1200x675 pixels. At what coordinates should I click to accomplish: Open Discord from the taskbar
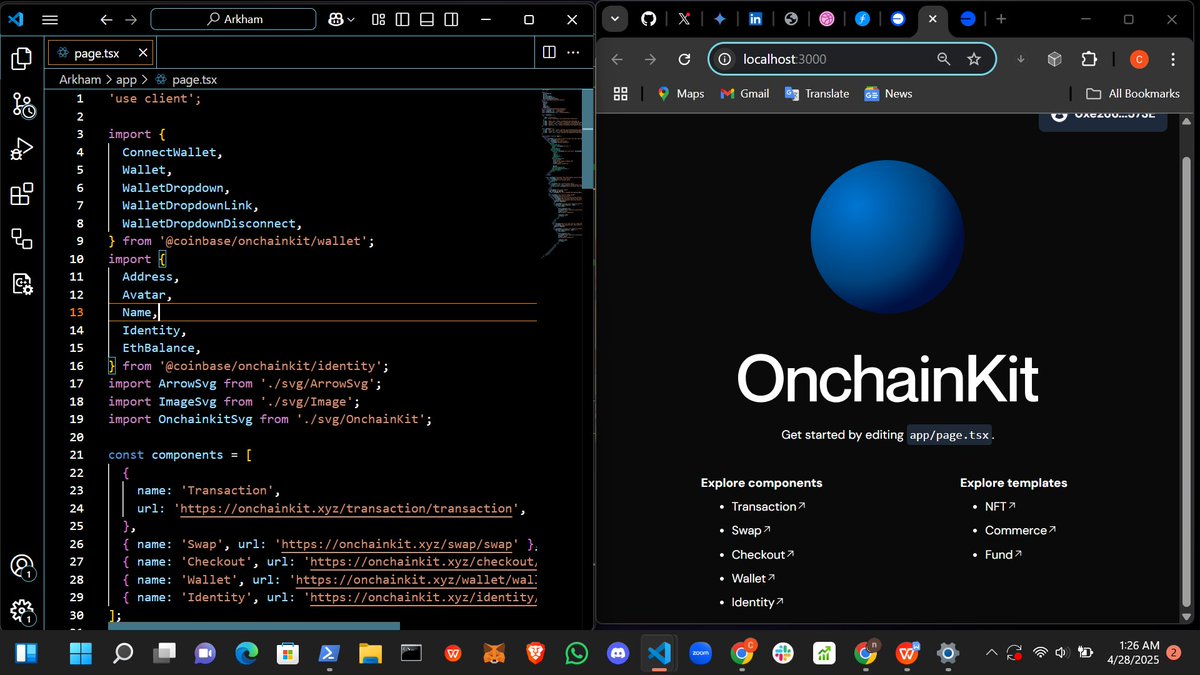(617, 653)
